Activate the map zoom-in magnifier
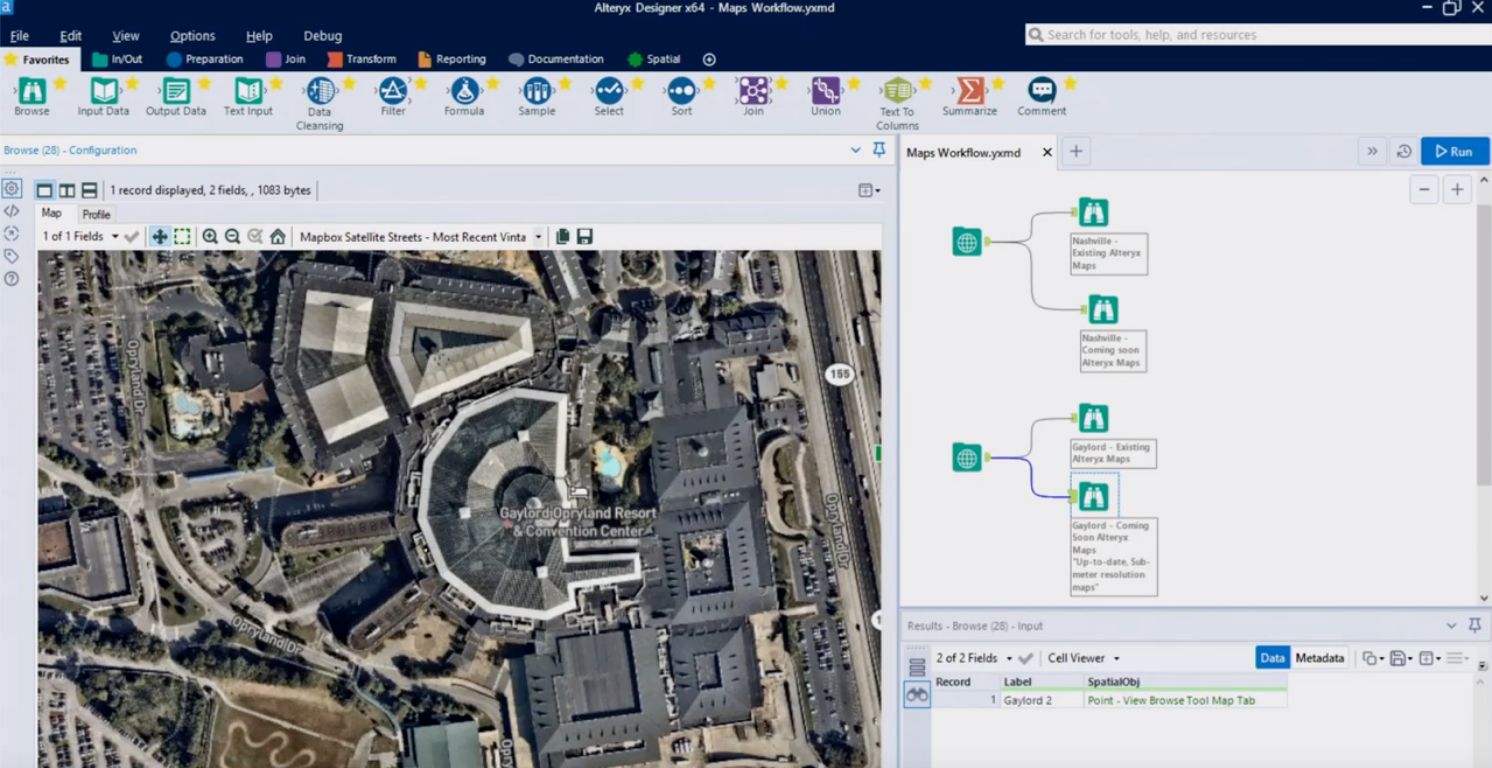The height and width of the screenshot is (768, 1492). 210,236
